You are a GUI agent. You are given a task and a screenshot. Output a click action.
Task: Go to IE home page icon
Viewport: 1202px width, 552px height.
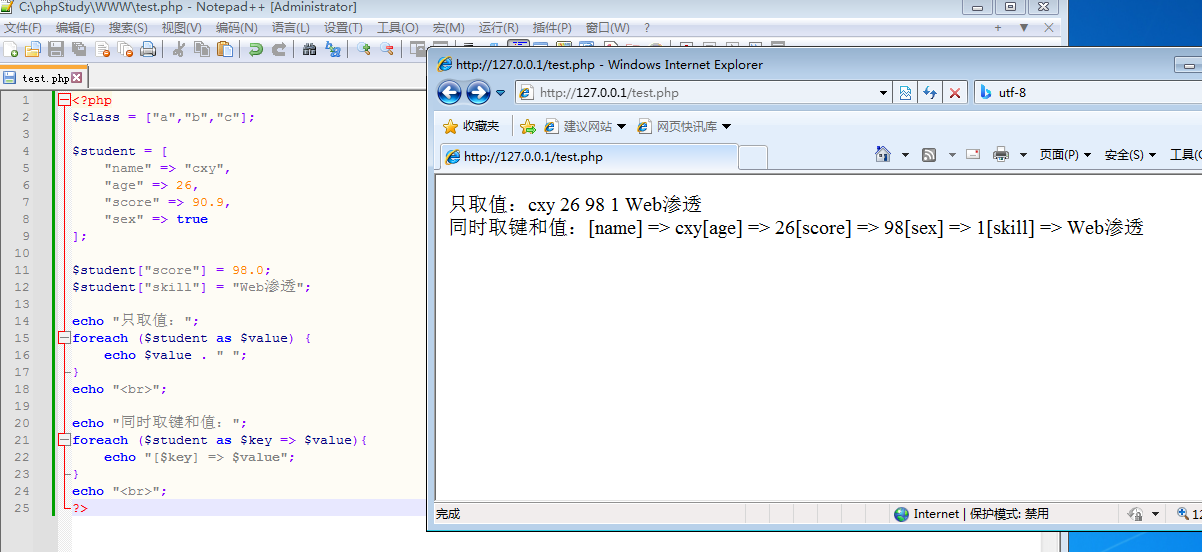pyautogui.click(x=883, y=154)
